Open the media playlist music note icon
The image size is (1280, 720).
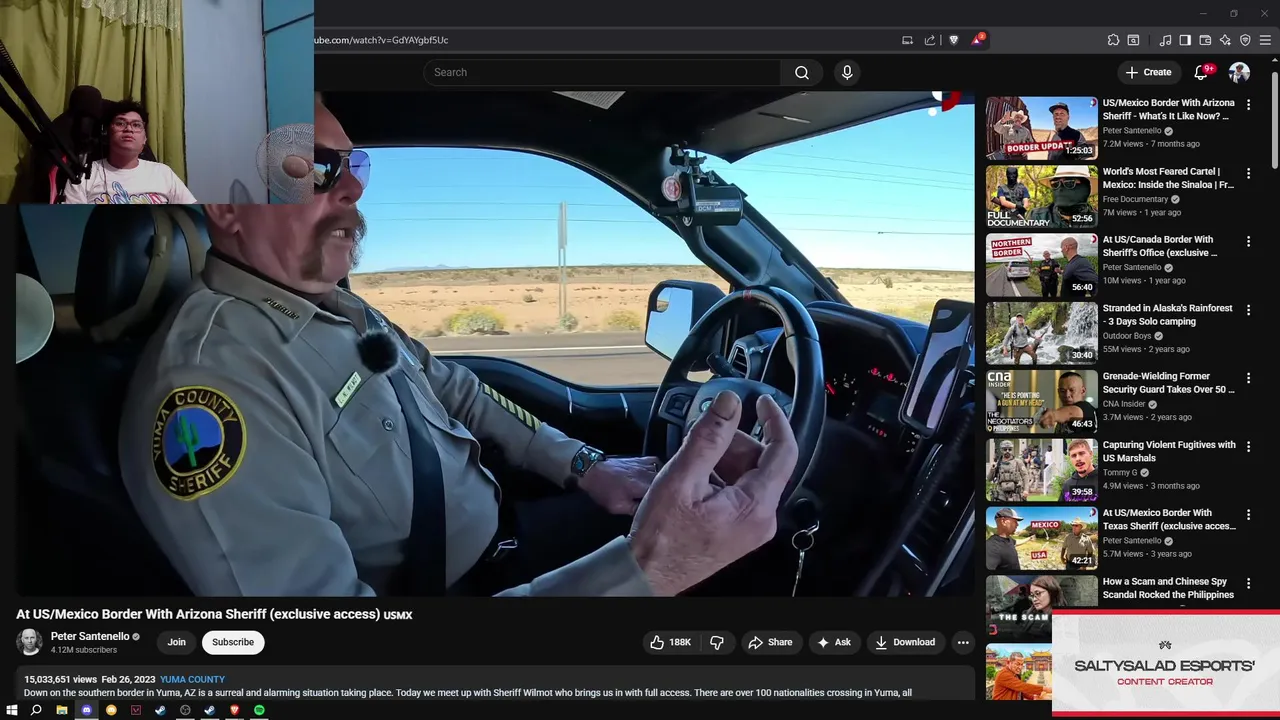pos(1165,40)
